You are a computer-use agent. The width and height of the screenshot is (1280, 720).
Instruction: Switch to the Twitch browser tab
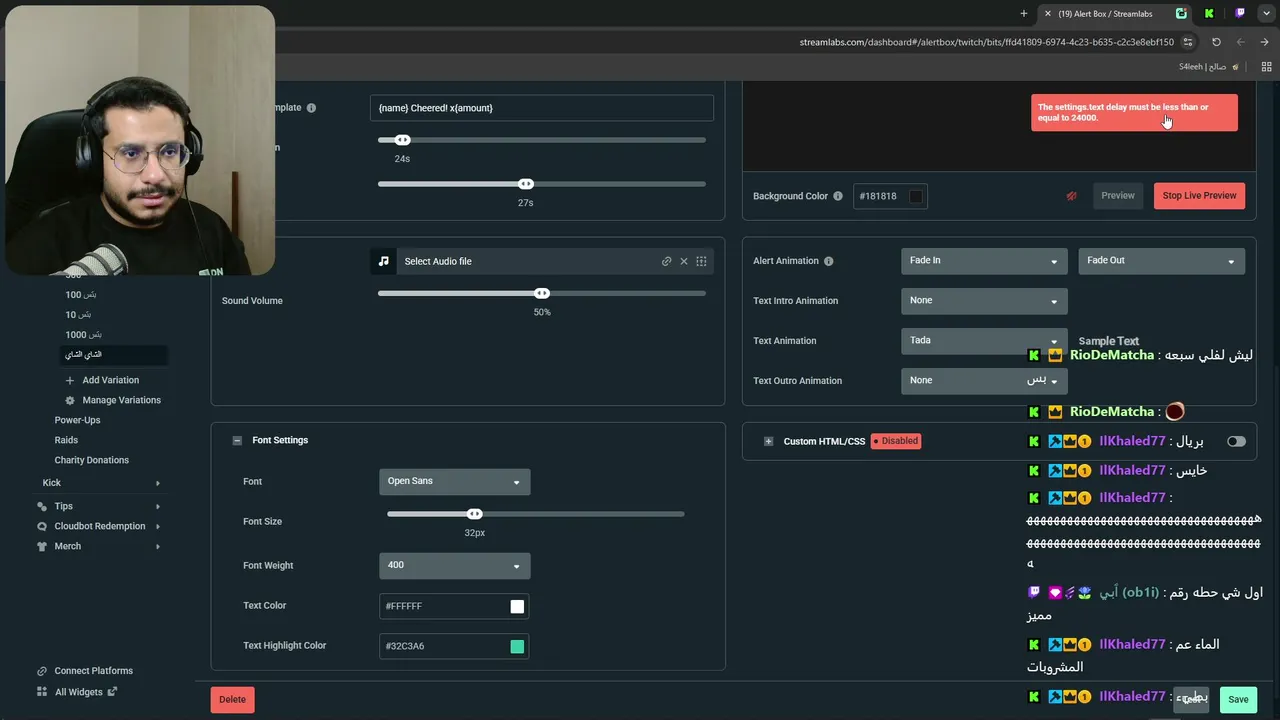click(x=1240, y=14)
